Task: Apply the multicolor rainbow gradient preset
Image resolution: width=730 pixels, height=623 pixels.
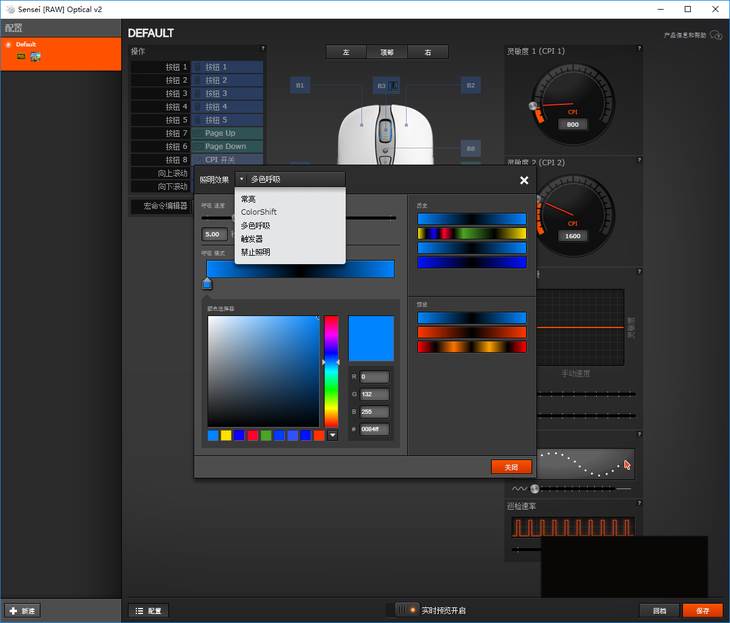Action: 472,233
